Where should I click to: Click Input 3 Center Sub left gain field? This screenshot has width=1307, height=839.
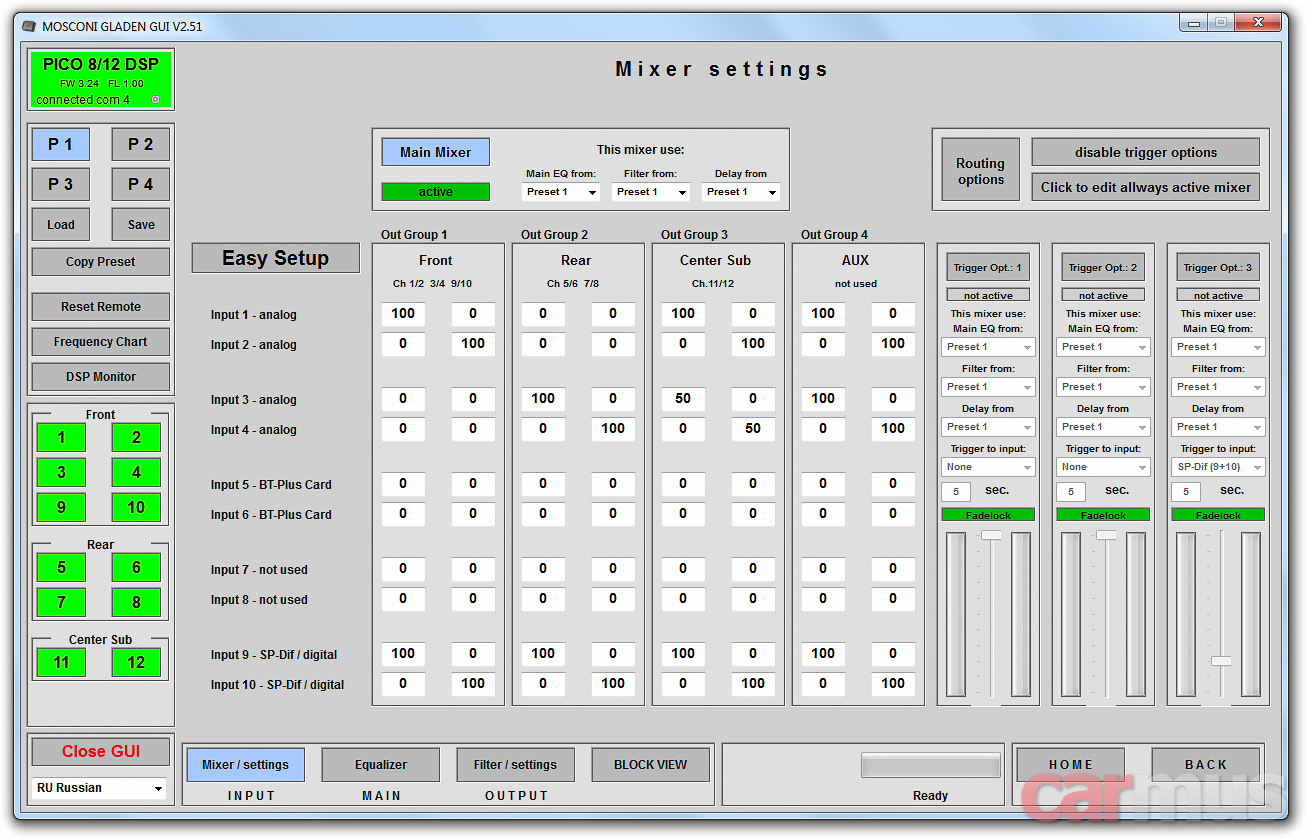pos(683,398)
